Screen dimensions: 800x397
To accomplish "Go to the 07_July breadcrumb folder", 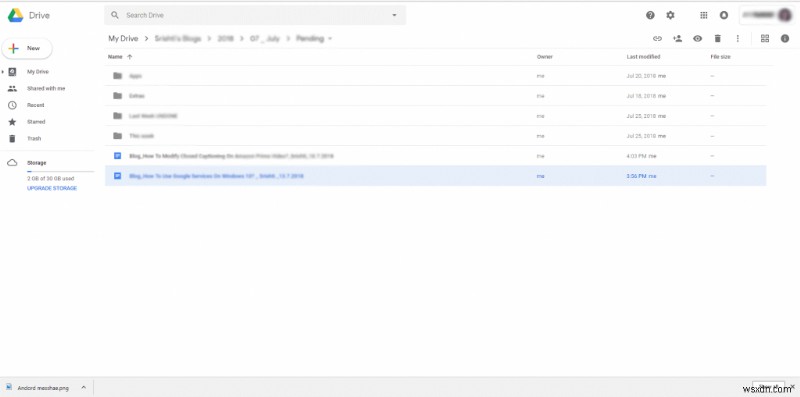I will [264, 39].
